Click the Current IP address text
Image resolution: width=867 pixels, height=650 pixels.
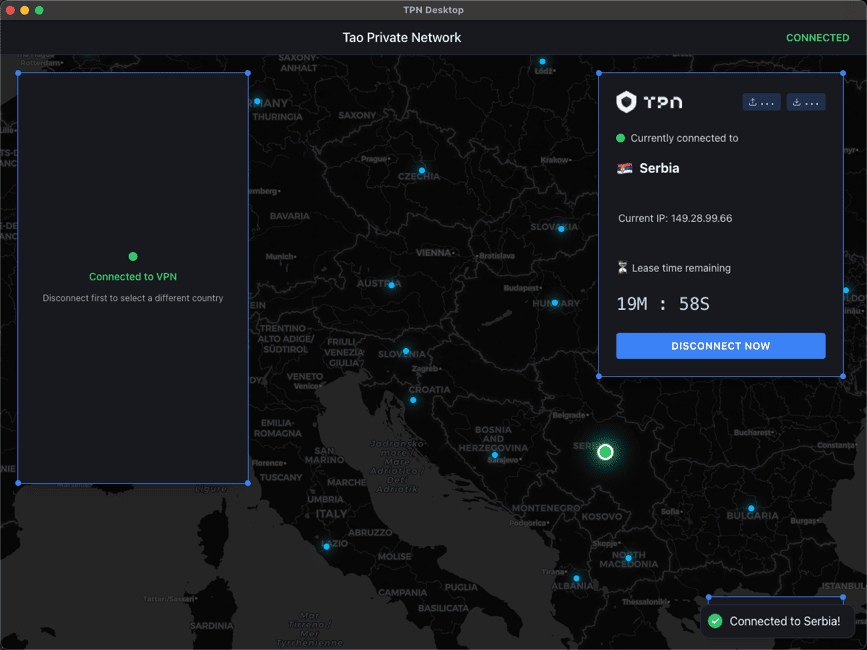click(x=675, y=218)
